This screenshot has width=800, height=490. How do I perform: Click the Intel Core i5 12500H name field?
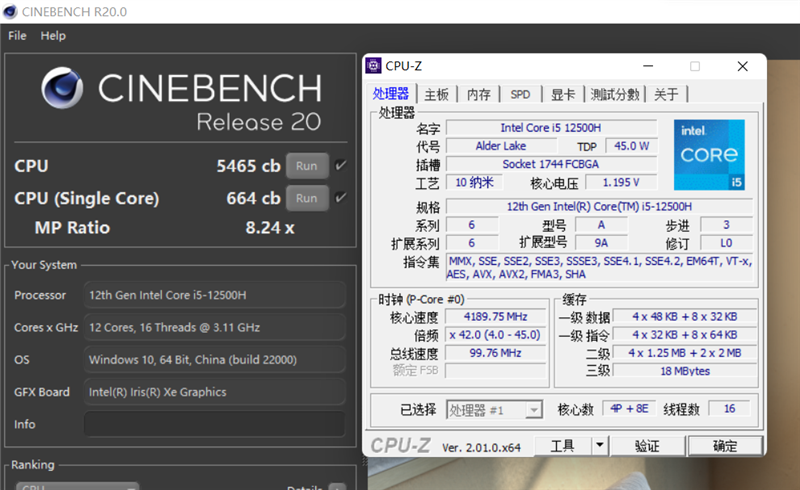pyautogui.click(x=551, y=128)
